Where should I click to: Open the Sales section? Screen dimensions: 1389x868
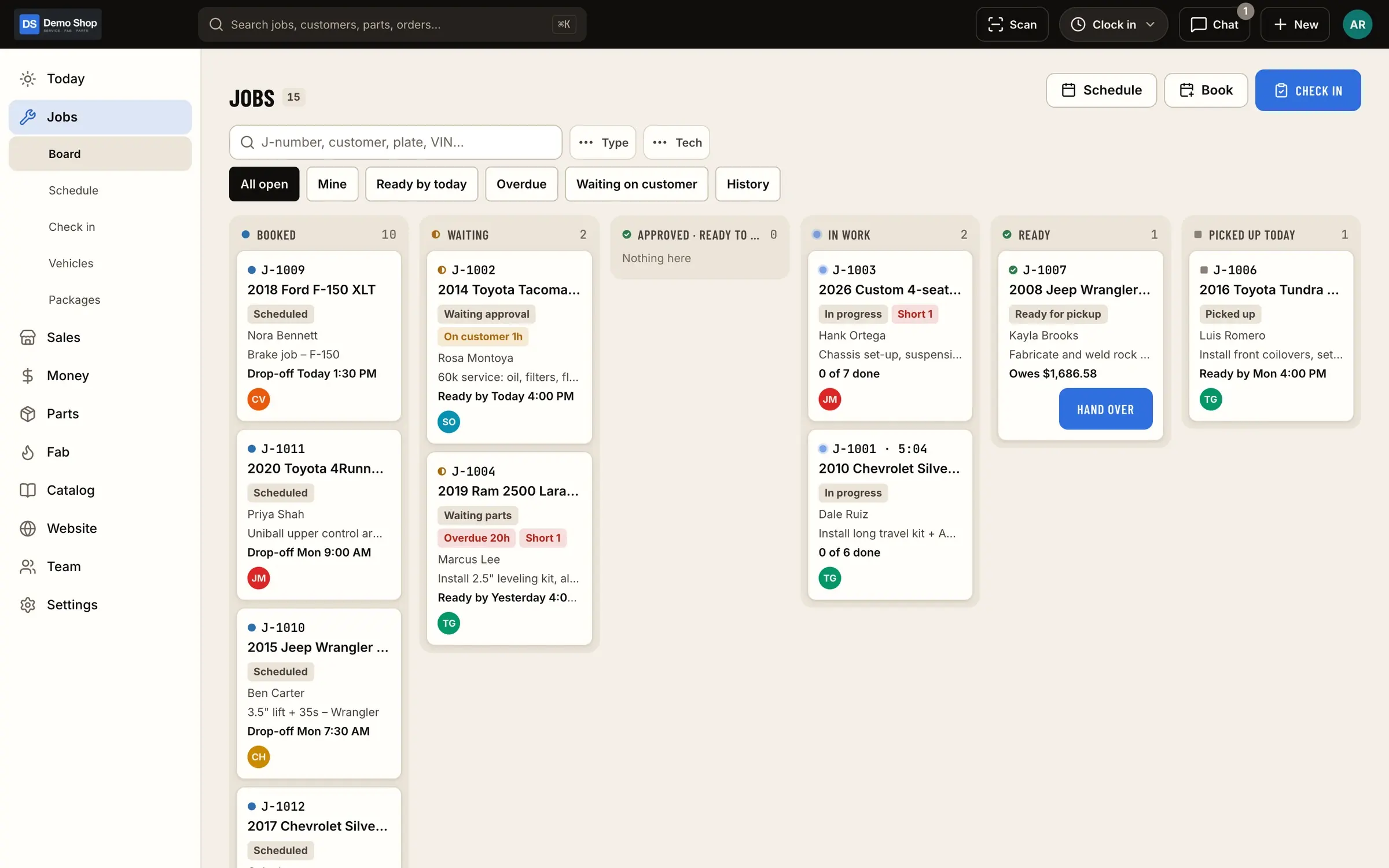click(100, 337)
